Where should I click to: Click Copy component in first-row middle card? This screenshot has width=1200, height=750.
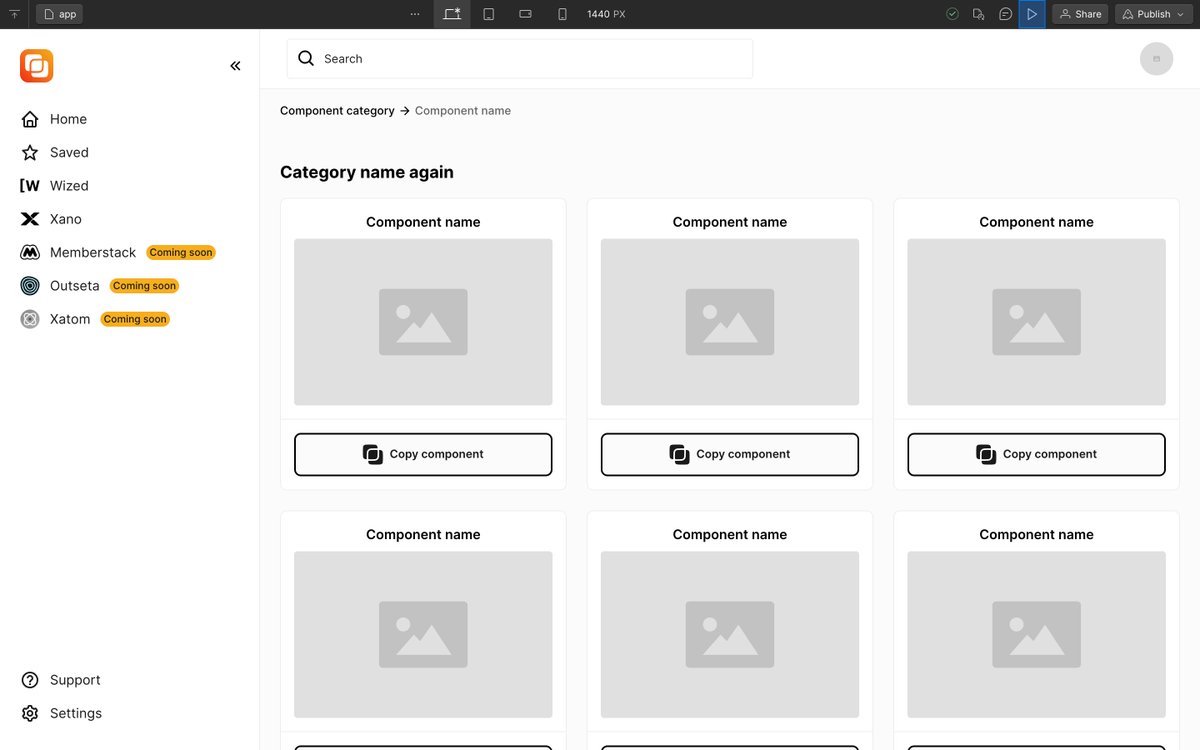pyautogui.click(x=730, y=454)
